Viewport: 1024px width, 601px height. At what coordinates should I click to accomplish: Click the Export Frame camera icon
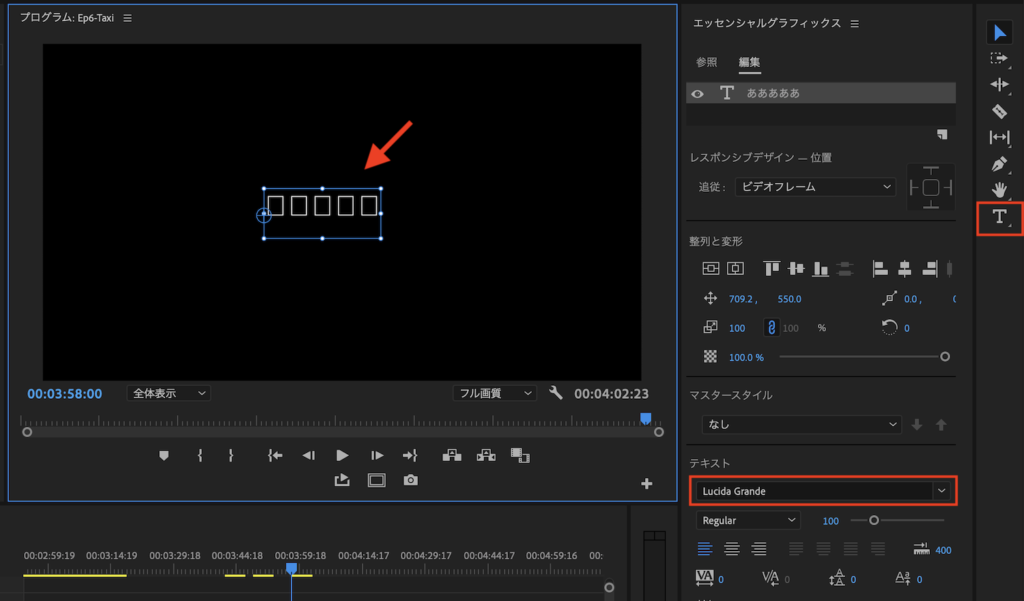tap(410, 480)
